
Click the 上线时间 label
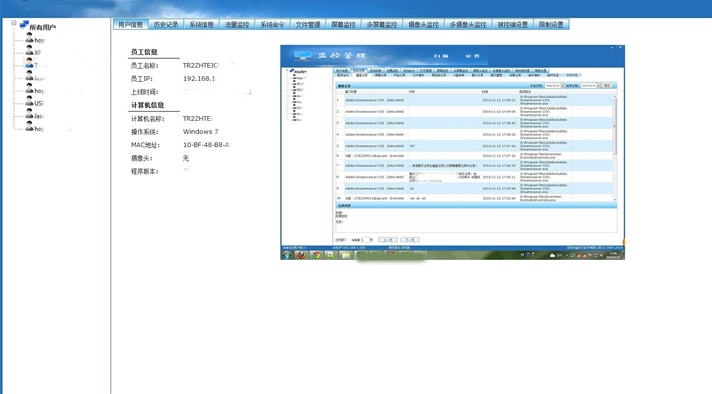pos(144,92)
